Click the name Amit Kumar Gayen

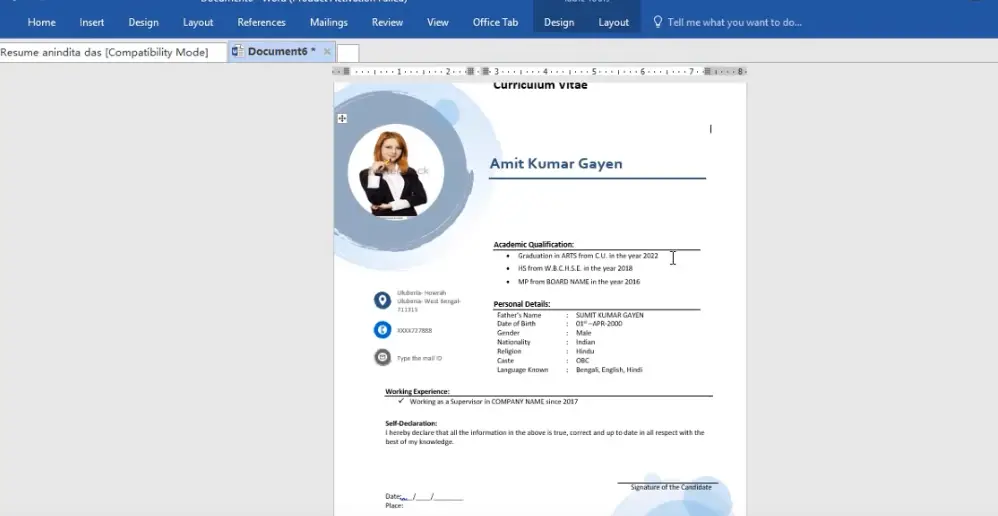556,164
